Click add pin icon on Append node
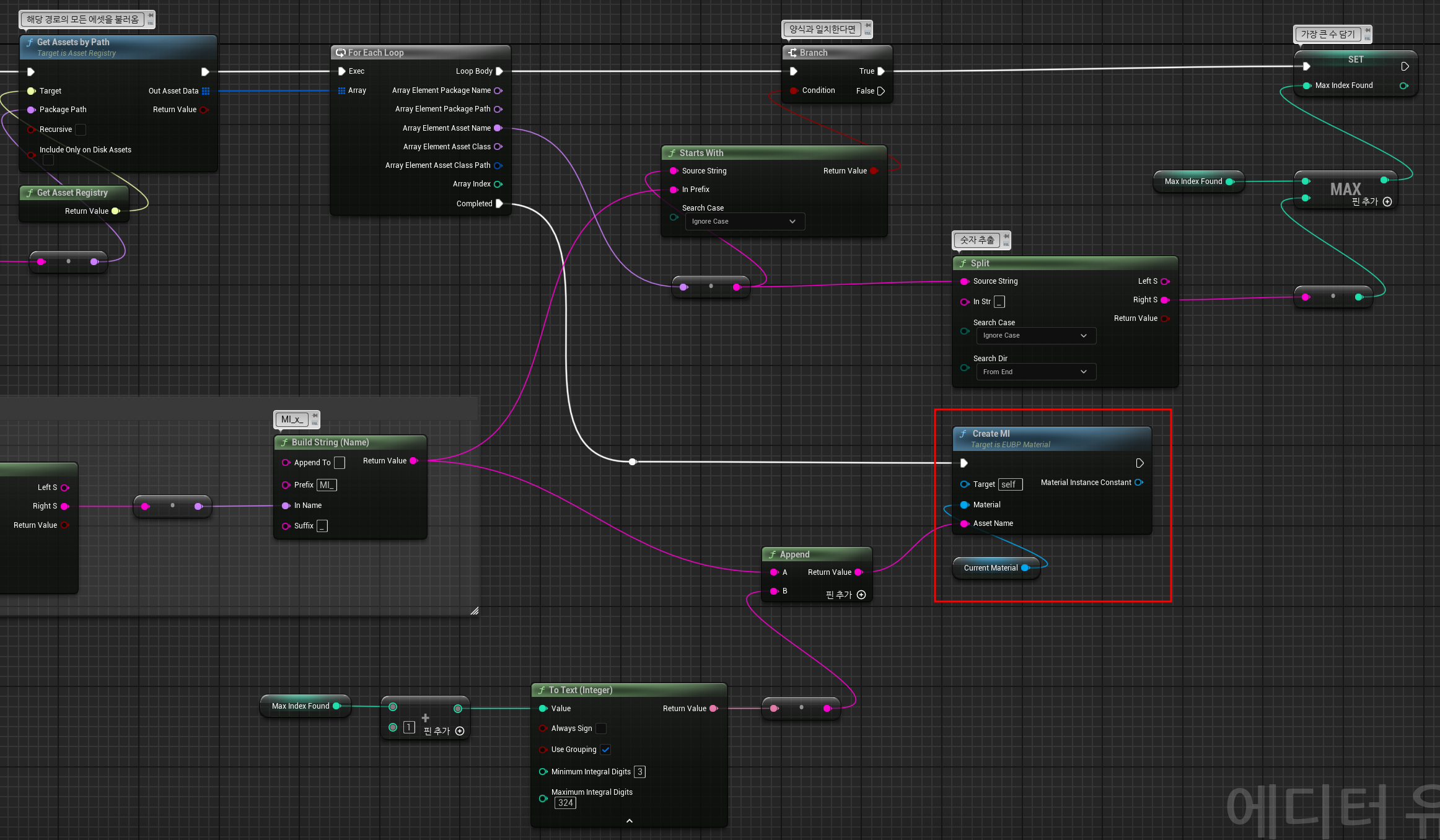Viewport: 1440px width, 840px height. [x=861, y=595]
